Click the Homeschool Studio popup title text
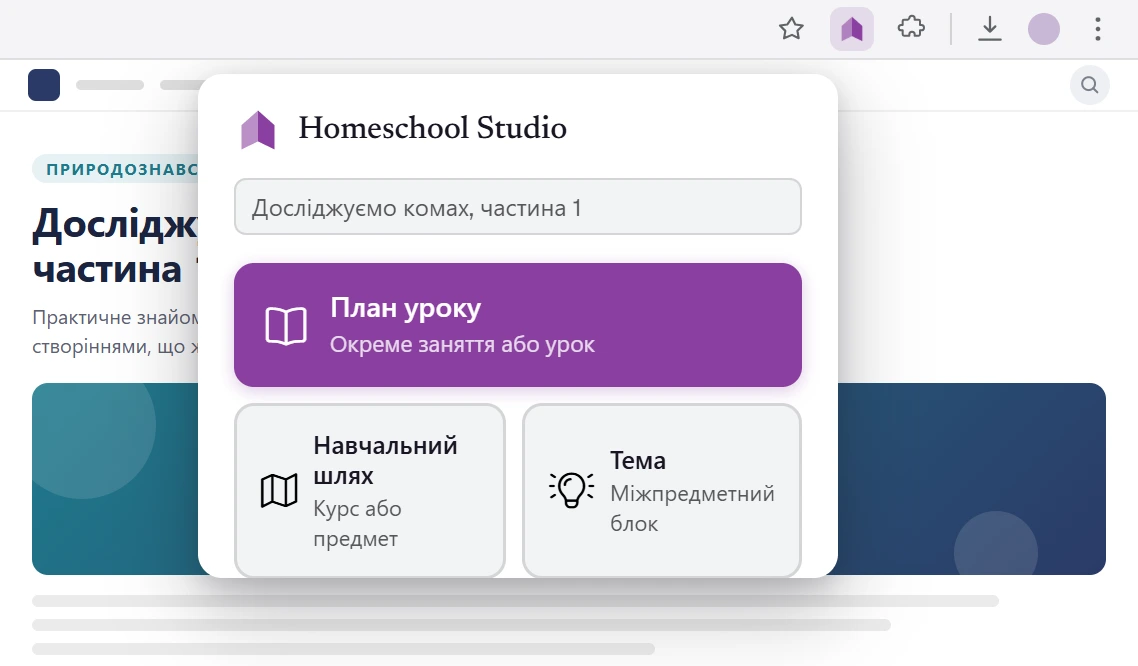This screenshot has width=1138, height=666. click(x=433, y=128)
